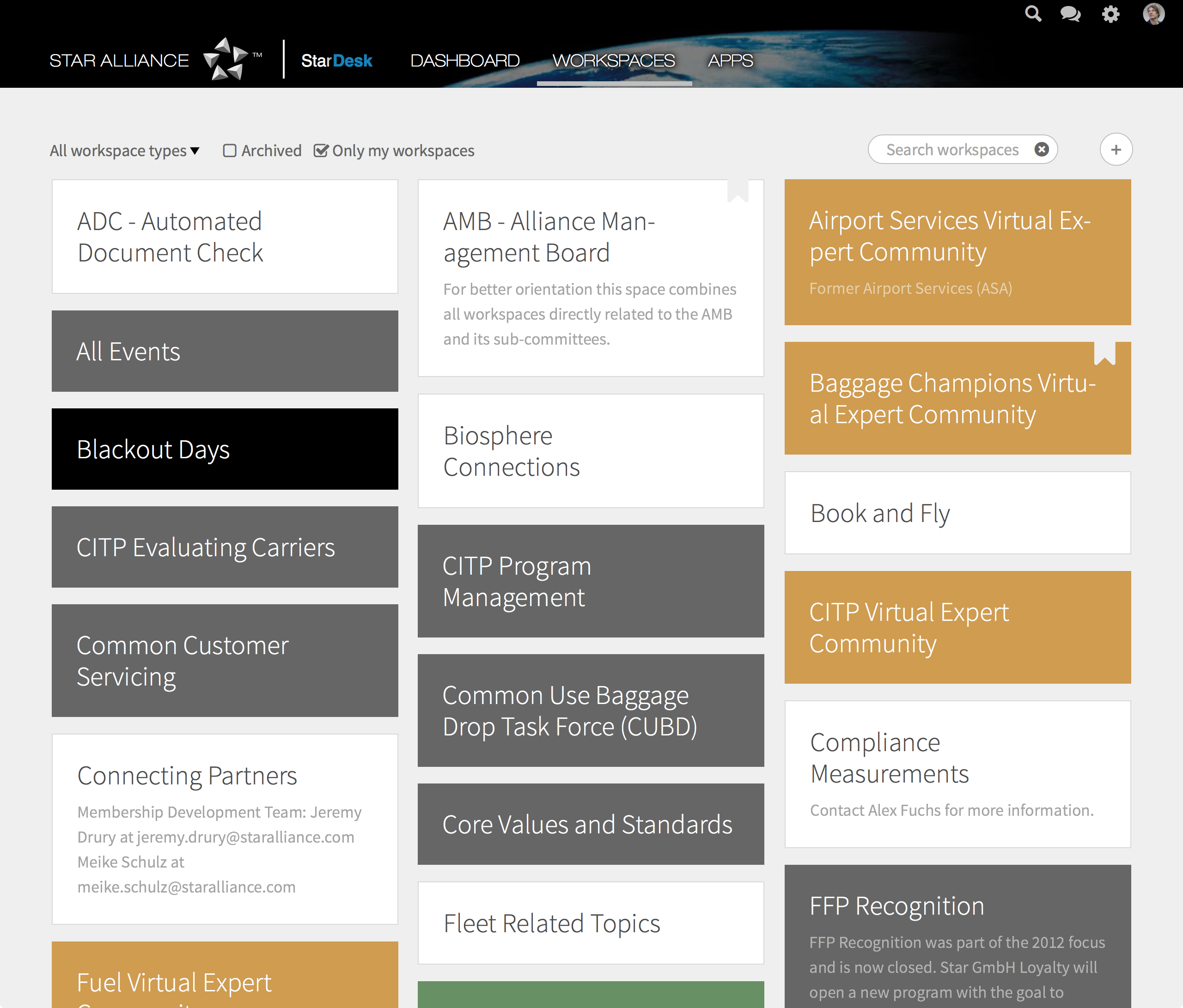Expand the All workspace types dropdown
The width and height of the screenshot is (1183, 1008).
pos(124,151)
